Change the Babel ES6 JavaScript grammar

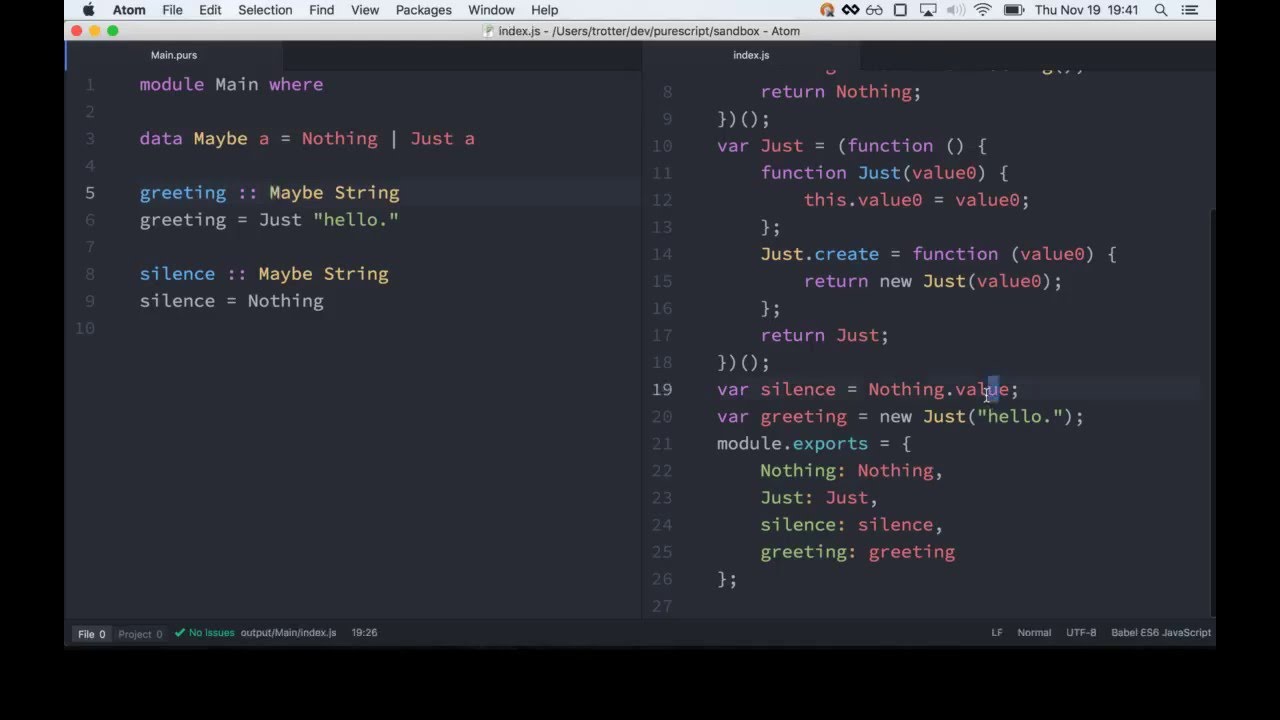[x=1161, y=633]
